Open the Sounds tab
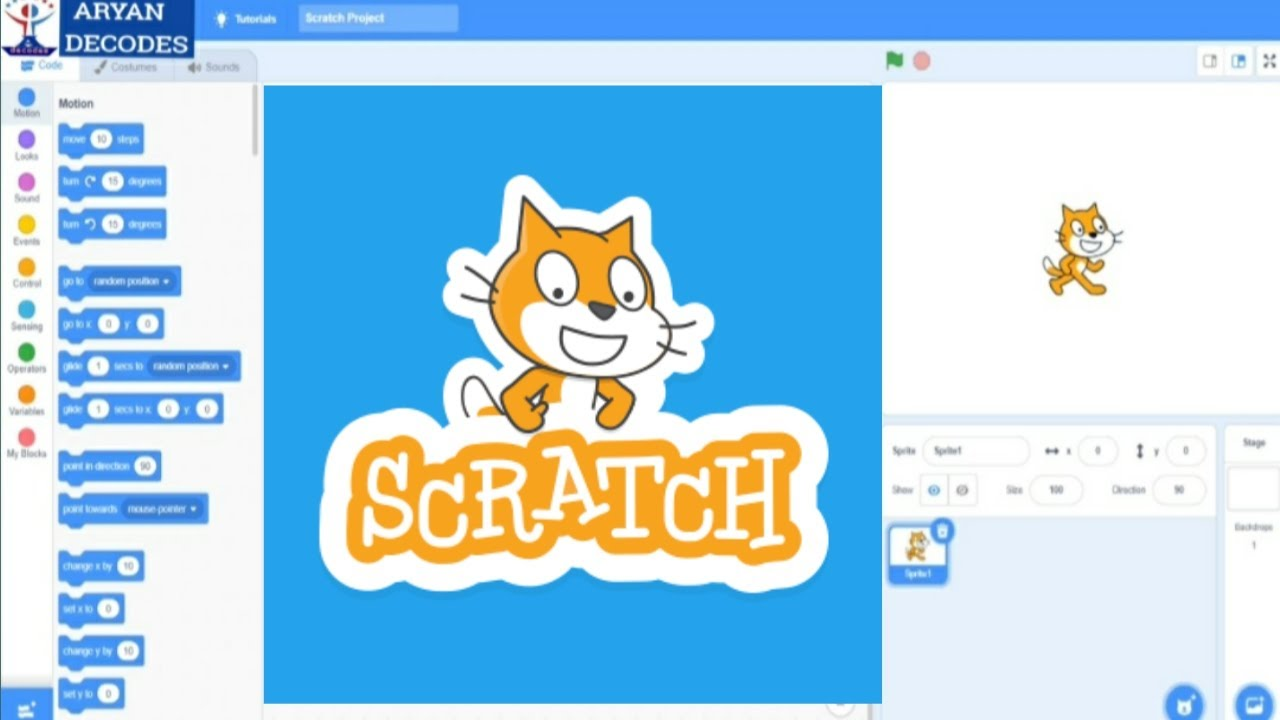The image size is (1280, 720). (x=213, y=67)
